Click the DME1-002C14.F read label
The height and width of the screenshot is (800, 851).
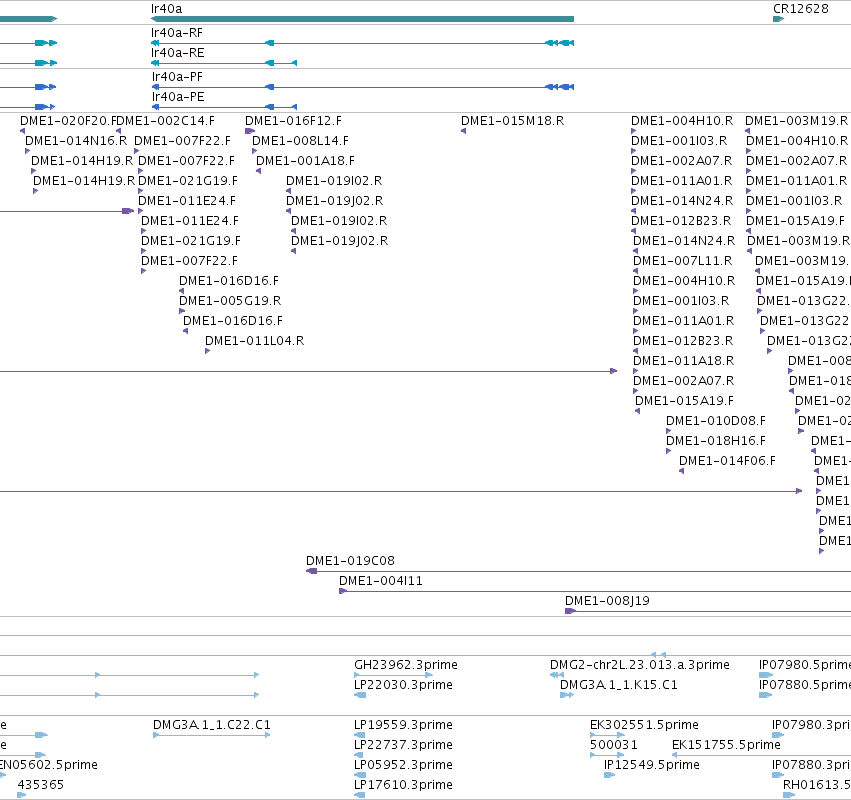pyautogui.click(x=166, y=120)
